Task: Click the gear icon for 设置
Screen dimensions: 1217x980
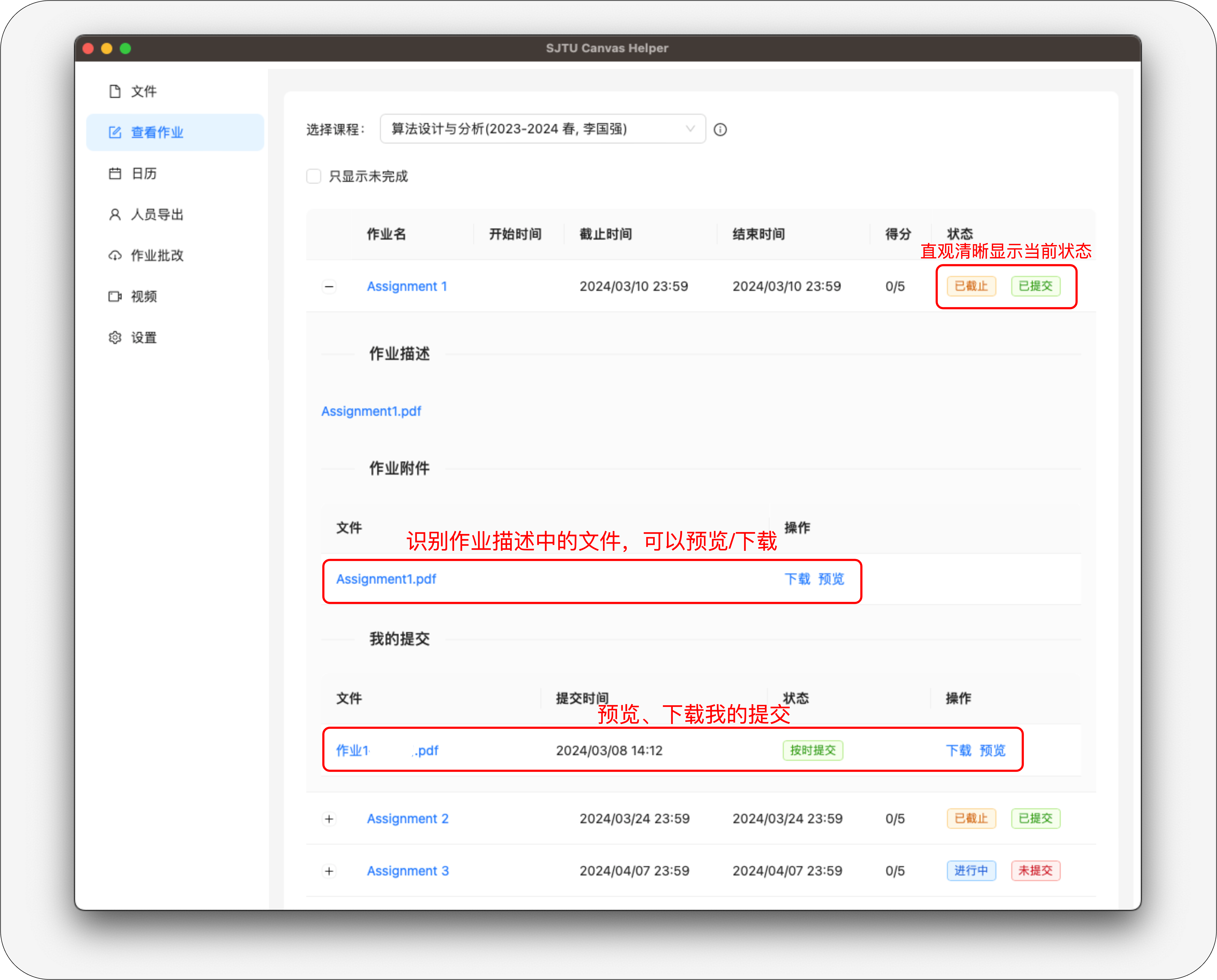Action: click(115, 338)
